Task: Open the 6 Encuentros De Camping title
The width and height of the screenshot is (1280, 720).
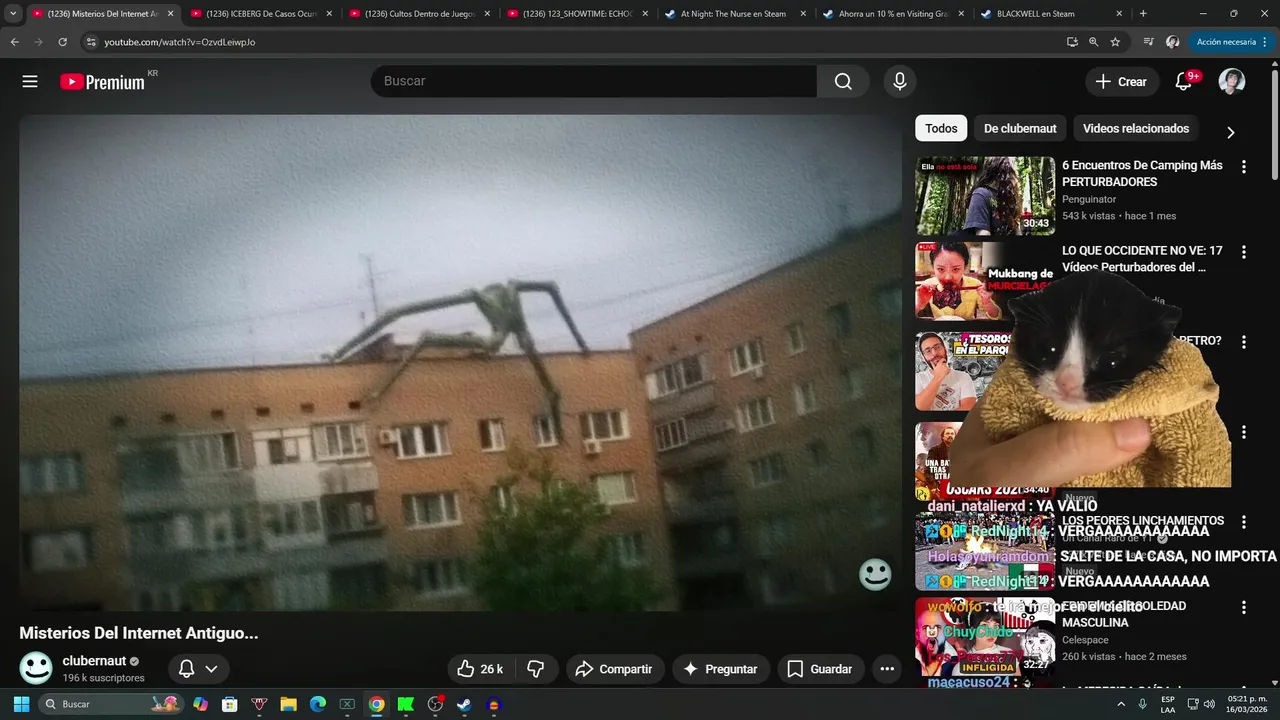Action: pos(1142,173)
